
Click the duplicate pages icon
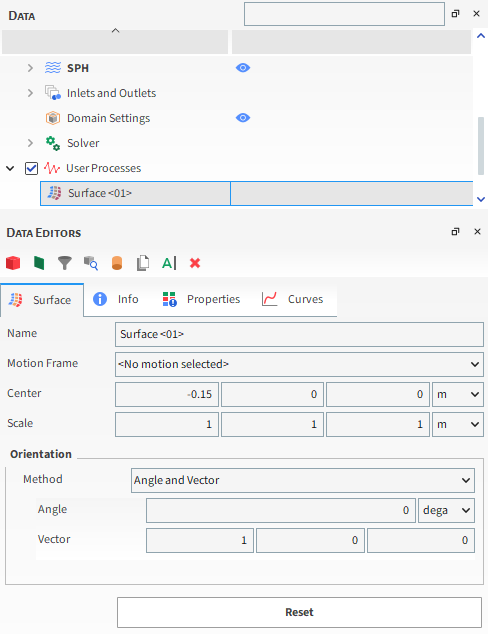point(143,263)
